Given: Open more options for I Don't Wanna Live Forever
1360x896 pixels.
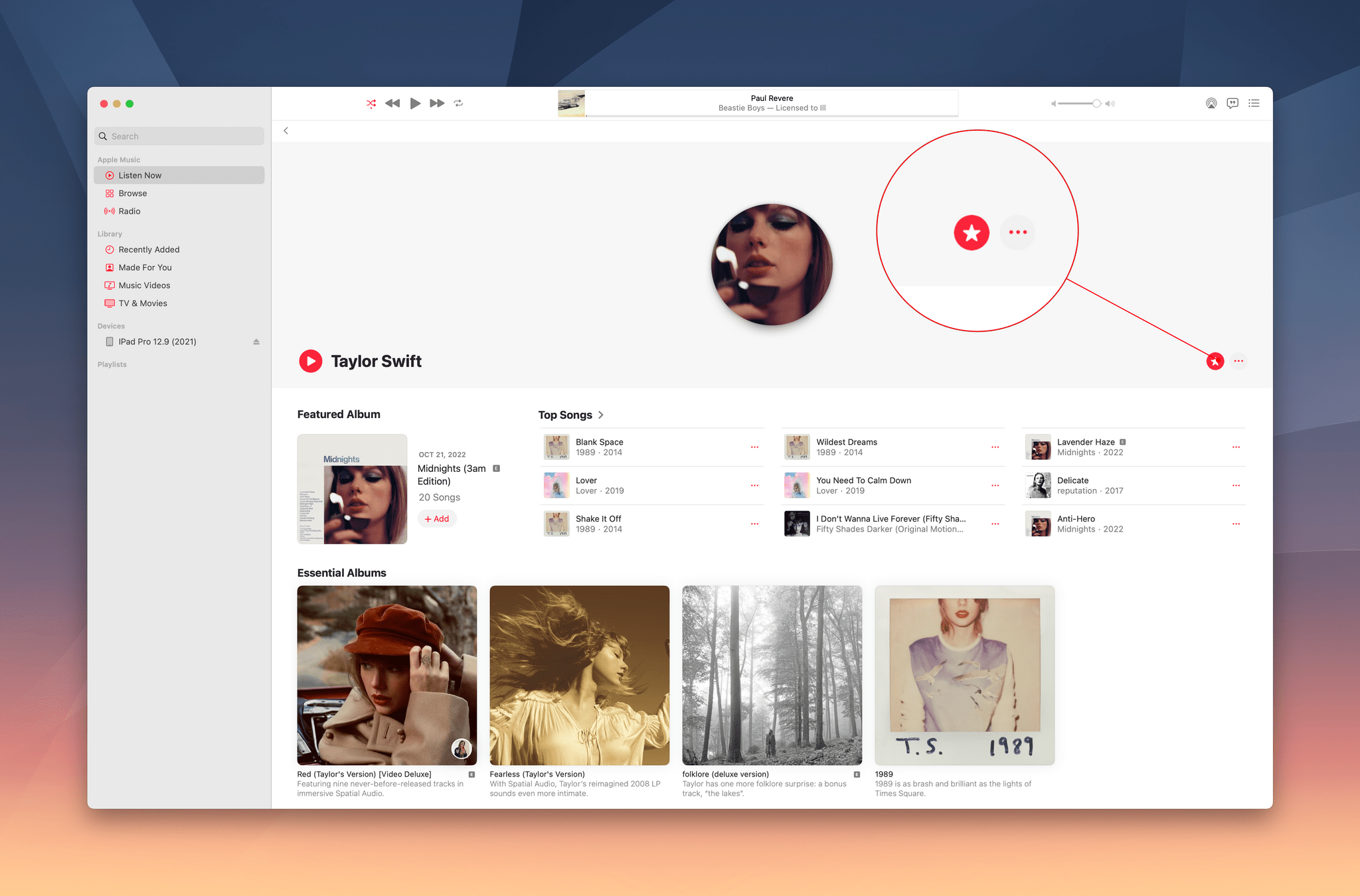Looking at the screenshot, I should click(995, 524).
